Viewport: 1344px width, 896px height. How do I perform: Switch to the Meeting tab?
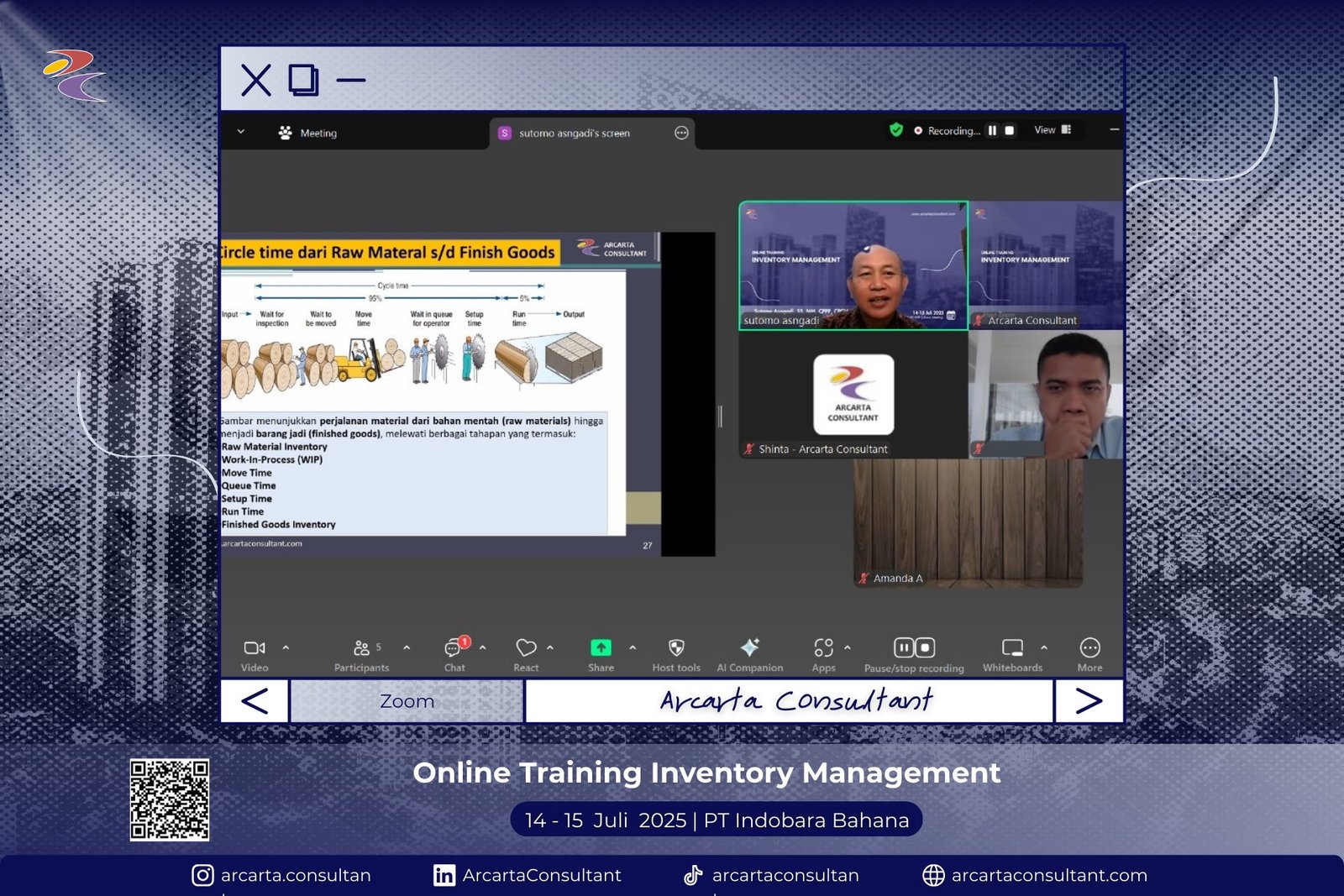[x=307, y=133]
